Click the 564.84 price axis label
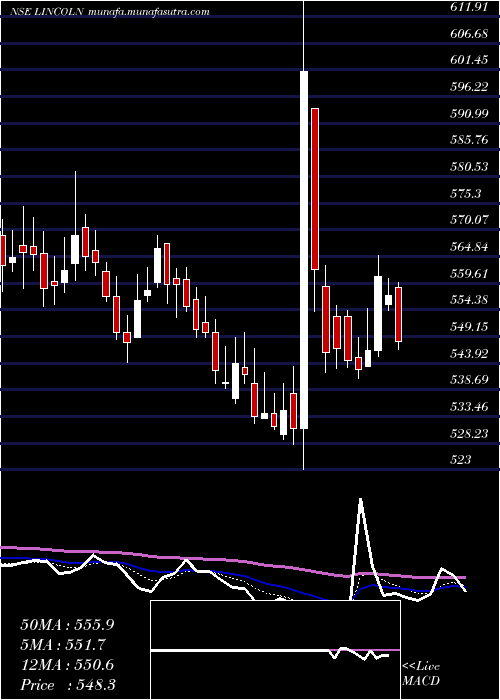500x700 pixels. [x=469, y=246]
